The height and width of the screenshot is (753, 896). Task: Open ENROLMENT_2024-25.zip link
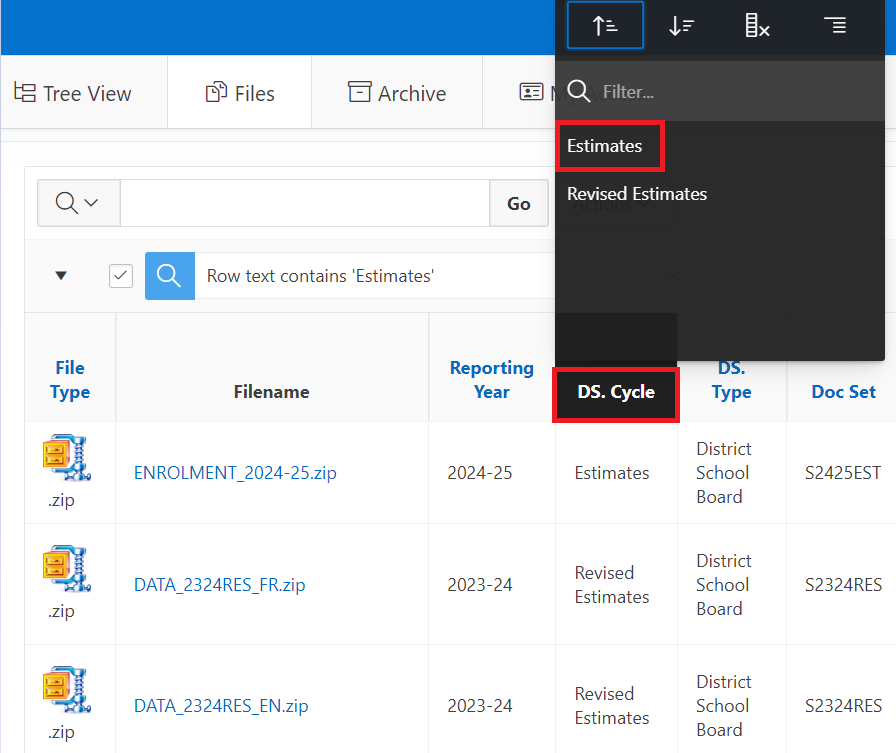(x=235, y=473)
